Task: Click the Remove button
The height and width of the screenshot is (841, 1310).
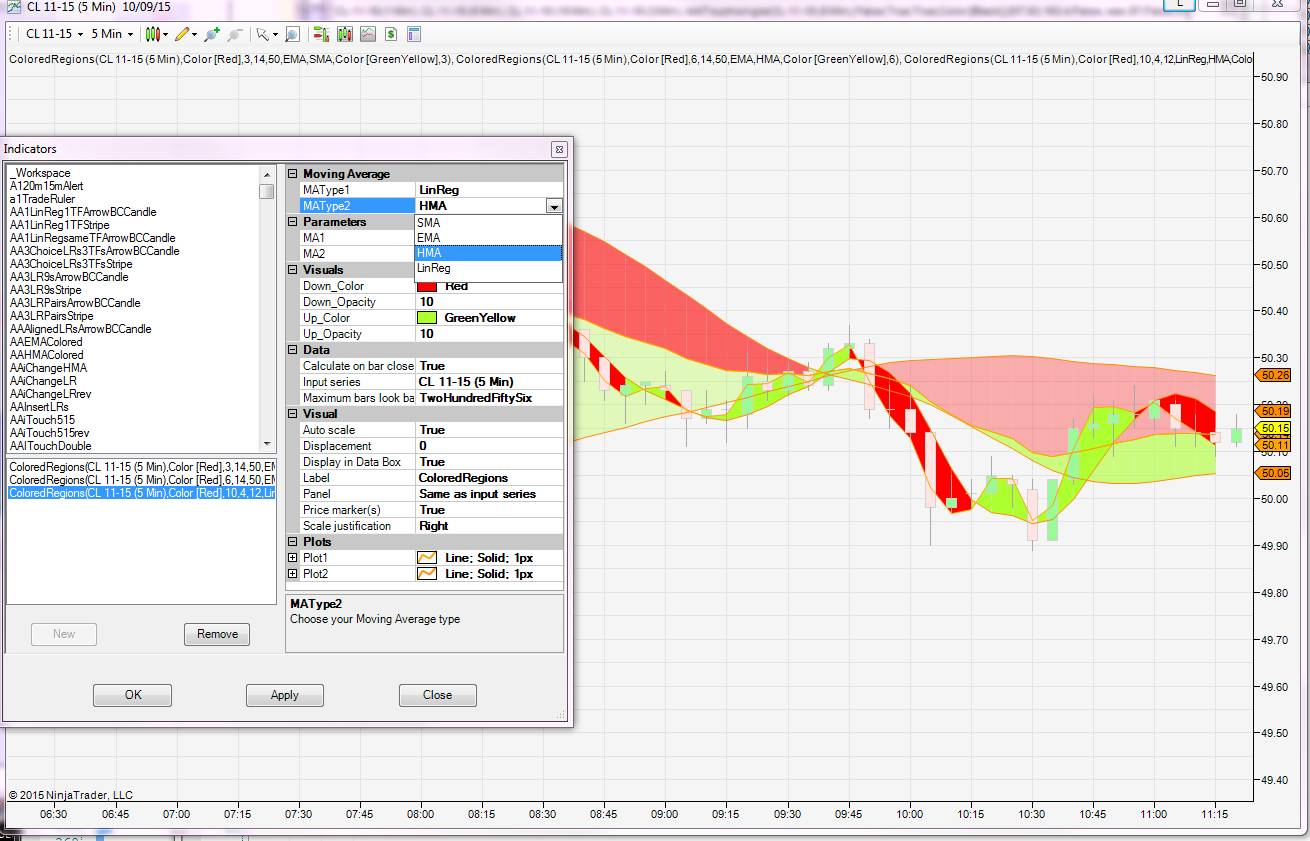Action: (217, 634)
